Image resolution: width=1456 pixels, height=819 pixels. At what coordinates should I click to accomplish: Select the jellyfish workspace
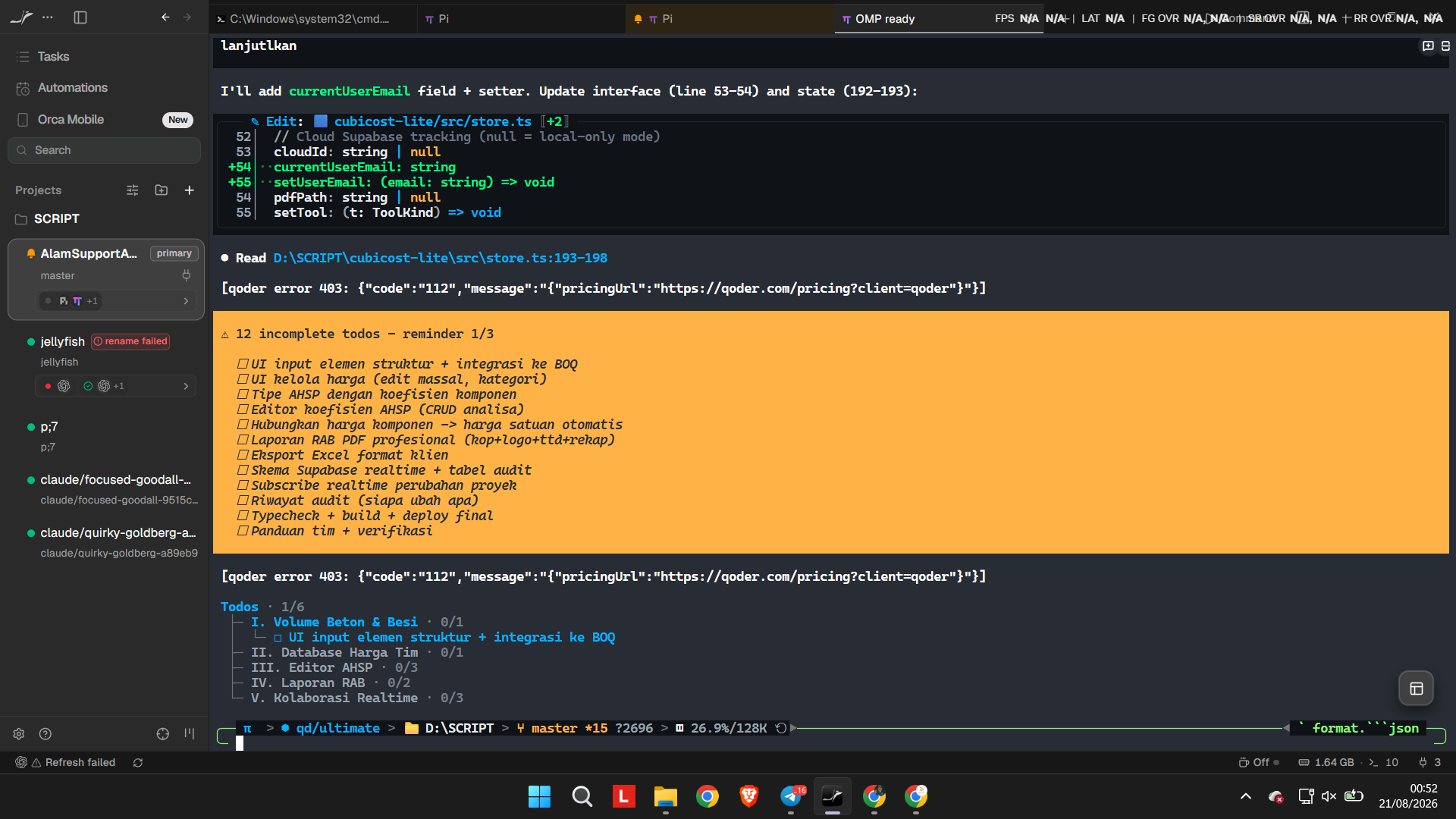[62, 342]
